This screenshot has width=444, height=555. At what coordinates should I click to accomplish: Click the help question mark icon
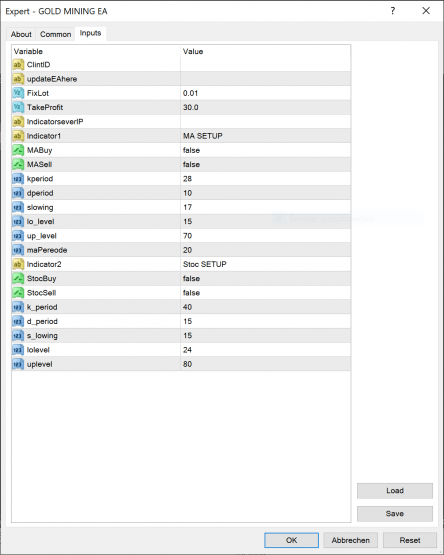point(393,11)
